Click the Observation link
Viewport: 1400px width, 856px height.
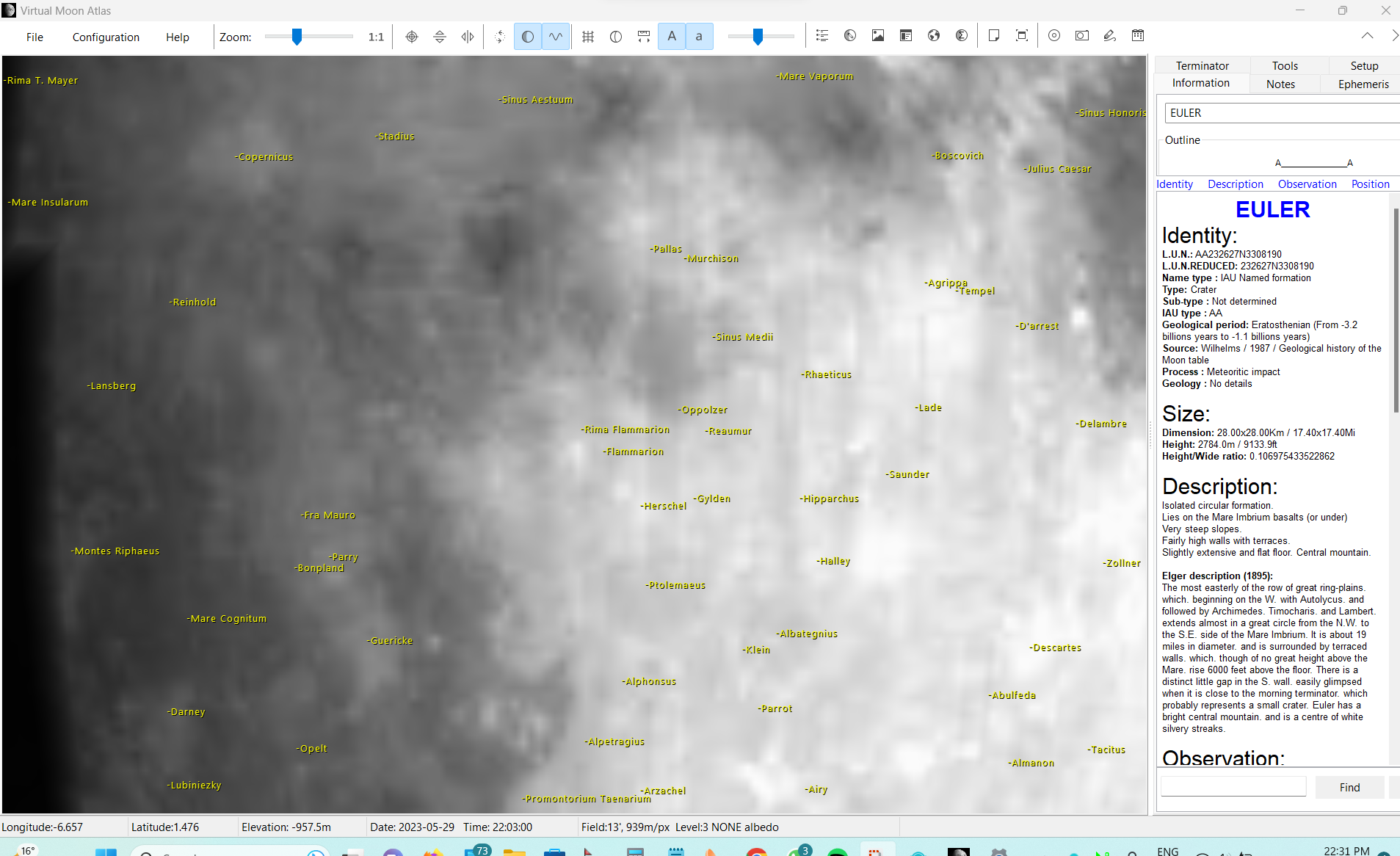(x=1307, y=184)
